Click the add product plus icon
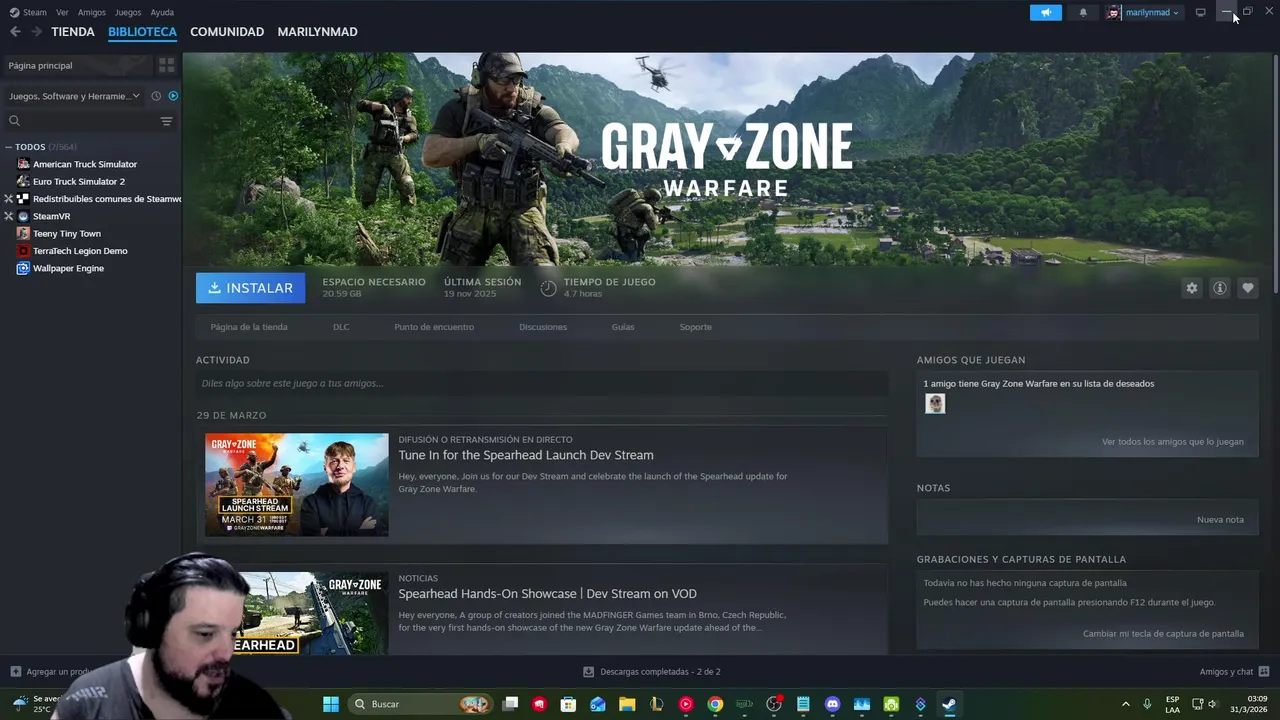The height and width of the screenshot is (720, 1280). [15, 671]
